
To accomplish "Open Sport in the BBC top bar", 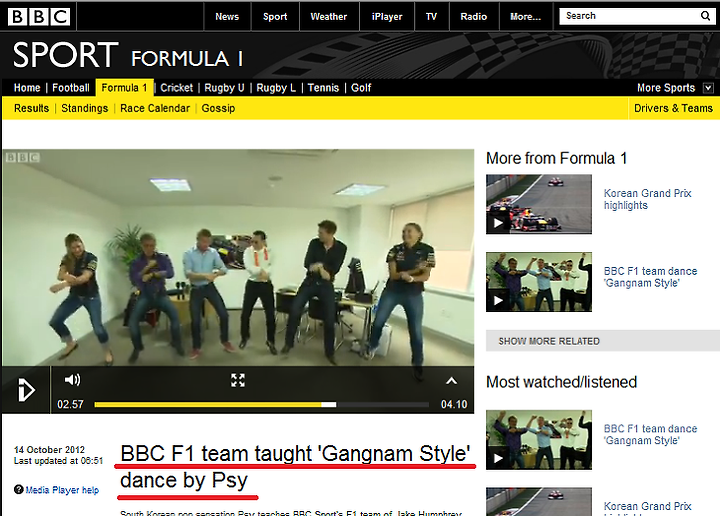I will point(275,17).
